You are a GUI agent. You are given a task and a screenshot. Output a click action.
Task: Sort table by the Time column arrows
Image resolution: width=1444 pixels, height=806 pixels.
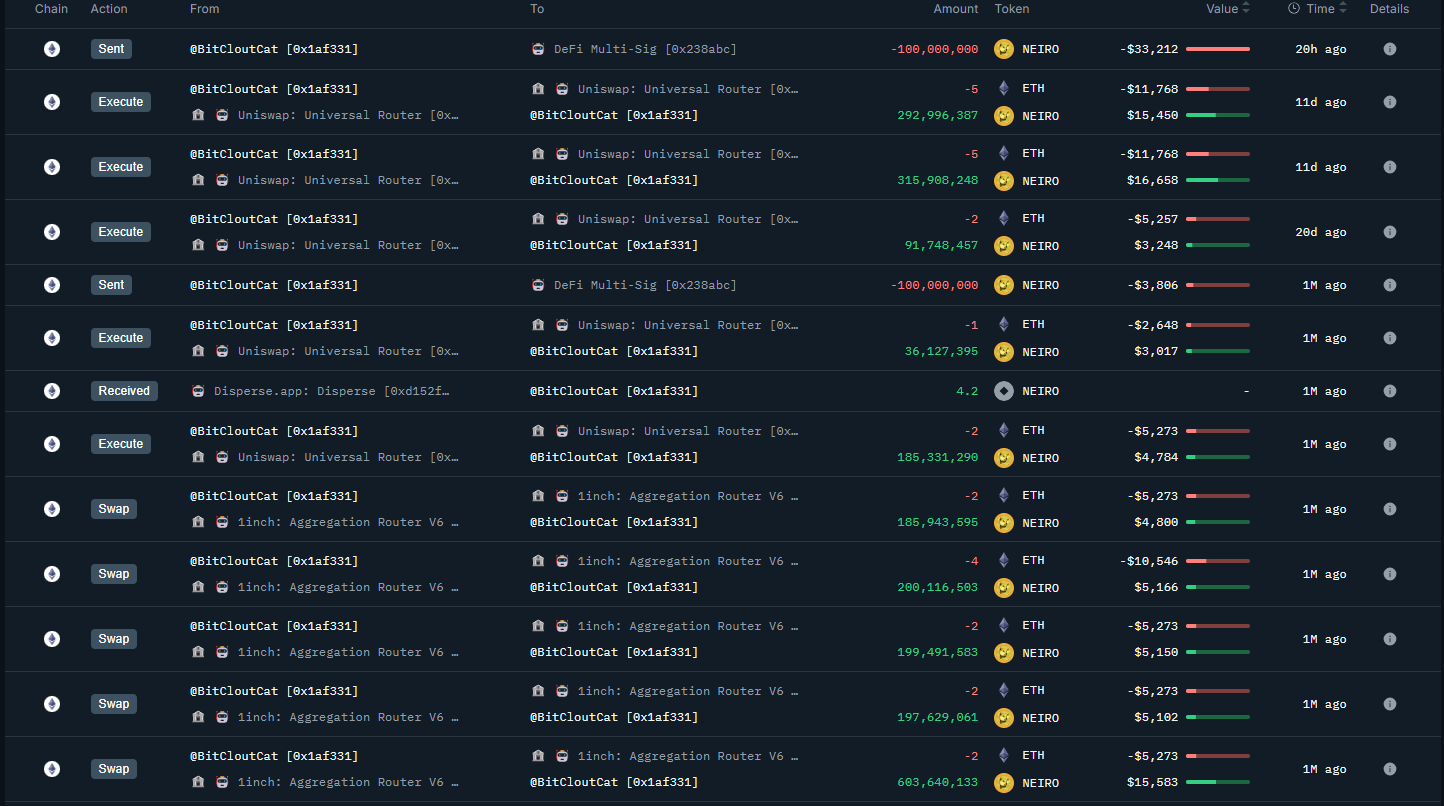click(1343, 9)
